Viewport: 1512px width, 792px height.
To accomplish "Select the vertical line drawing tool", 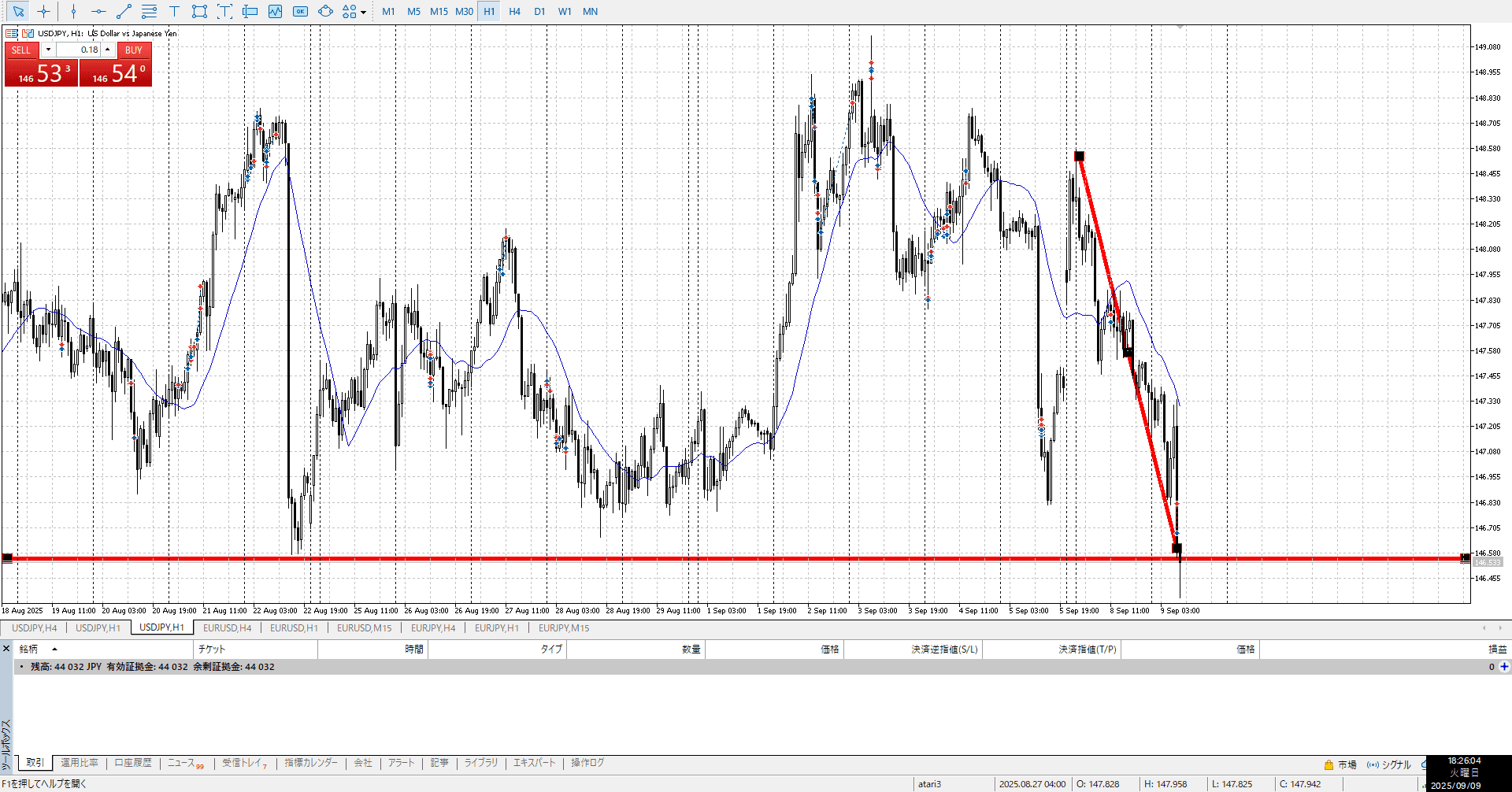I will tap(73, 11).
